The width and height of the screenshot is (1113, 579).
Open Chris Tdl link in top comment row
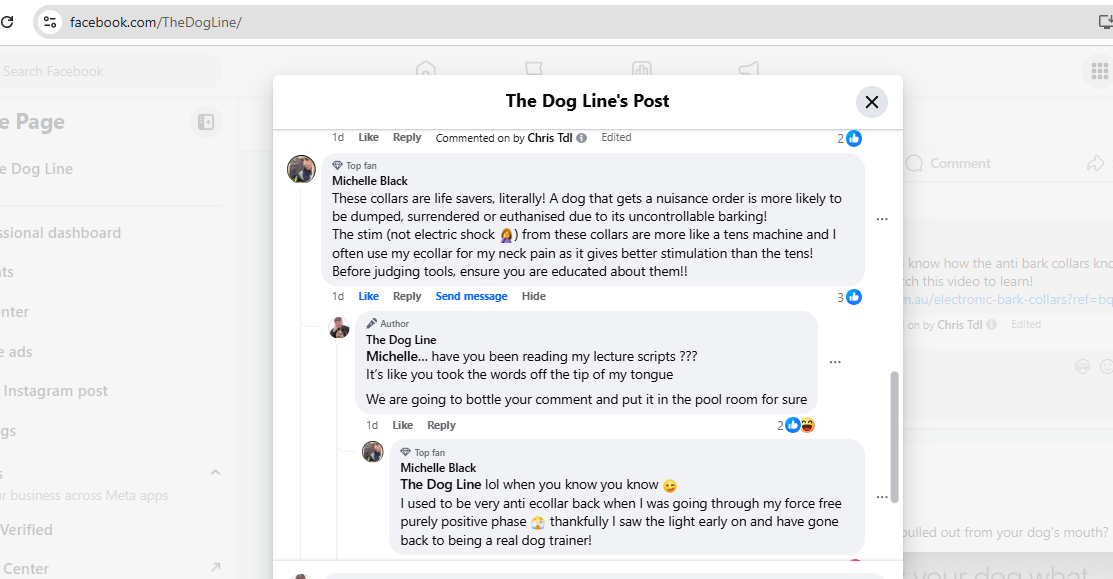(549, 138)
